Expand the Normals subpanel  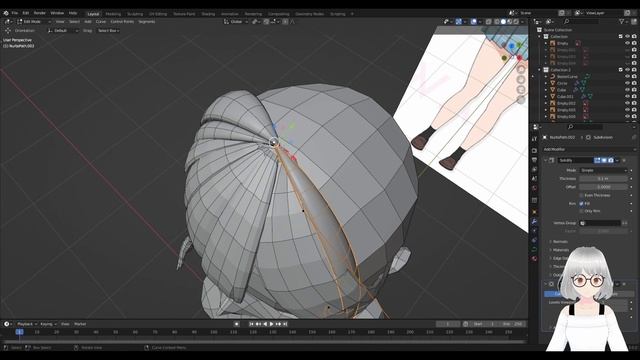[560, 242]
